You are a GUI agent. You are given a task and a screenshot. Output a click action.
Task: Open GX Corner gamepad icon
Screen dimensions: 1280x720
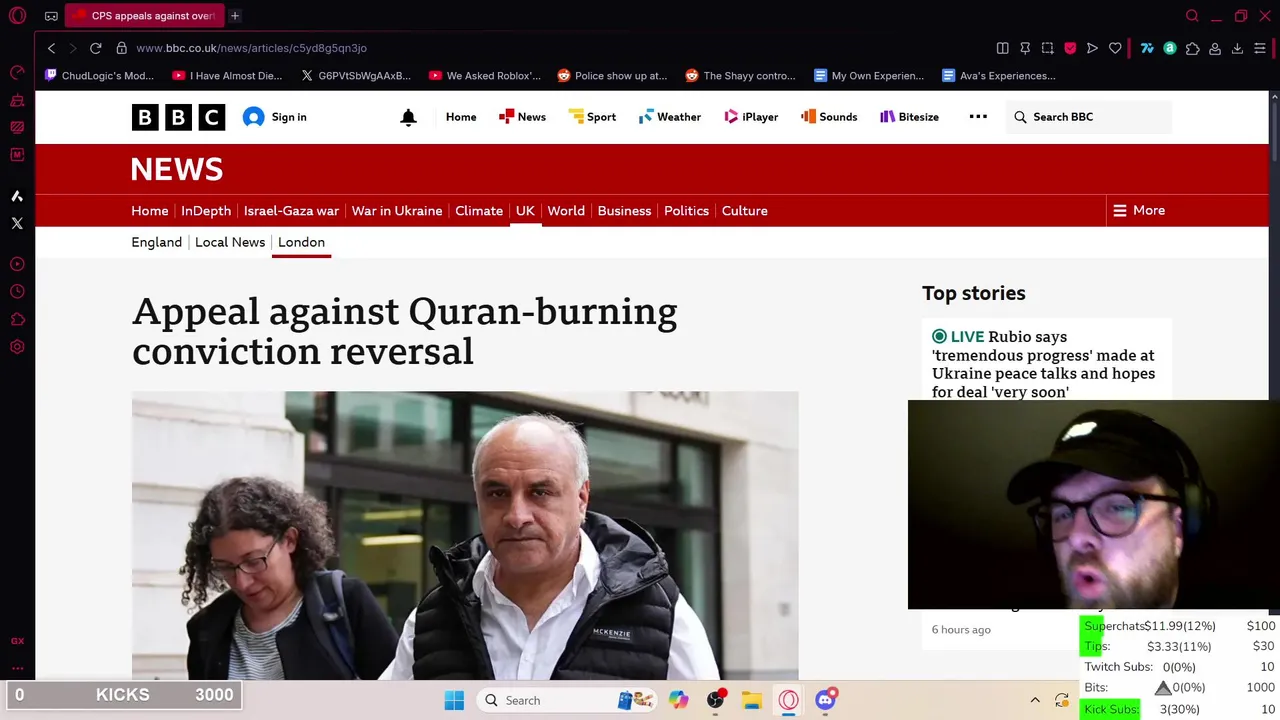click(51, 16)
